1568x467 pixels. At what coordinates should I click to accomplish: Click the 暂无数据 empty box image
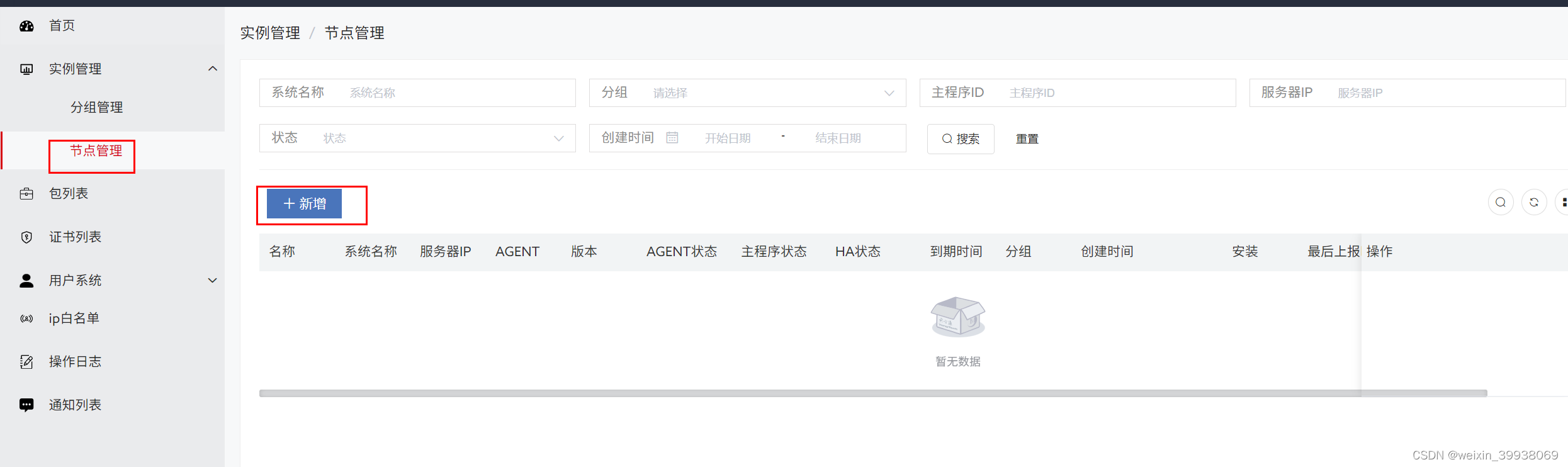[957, 317]
